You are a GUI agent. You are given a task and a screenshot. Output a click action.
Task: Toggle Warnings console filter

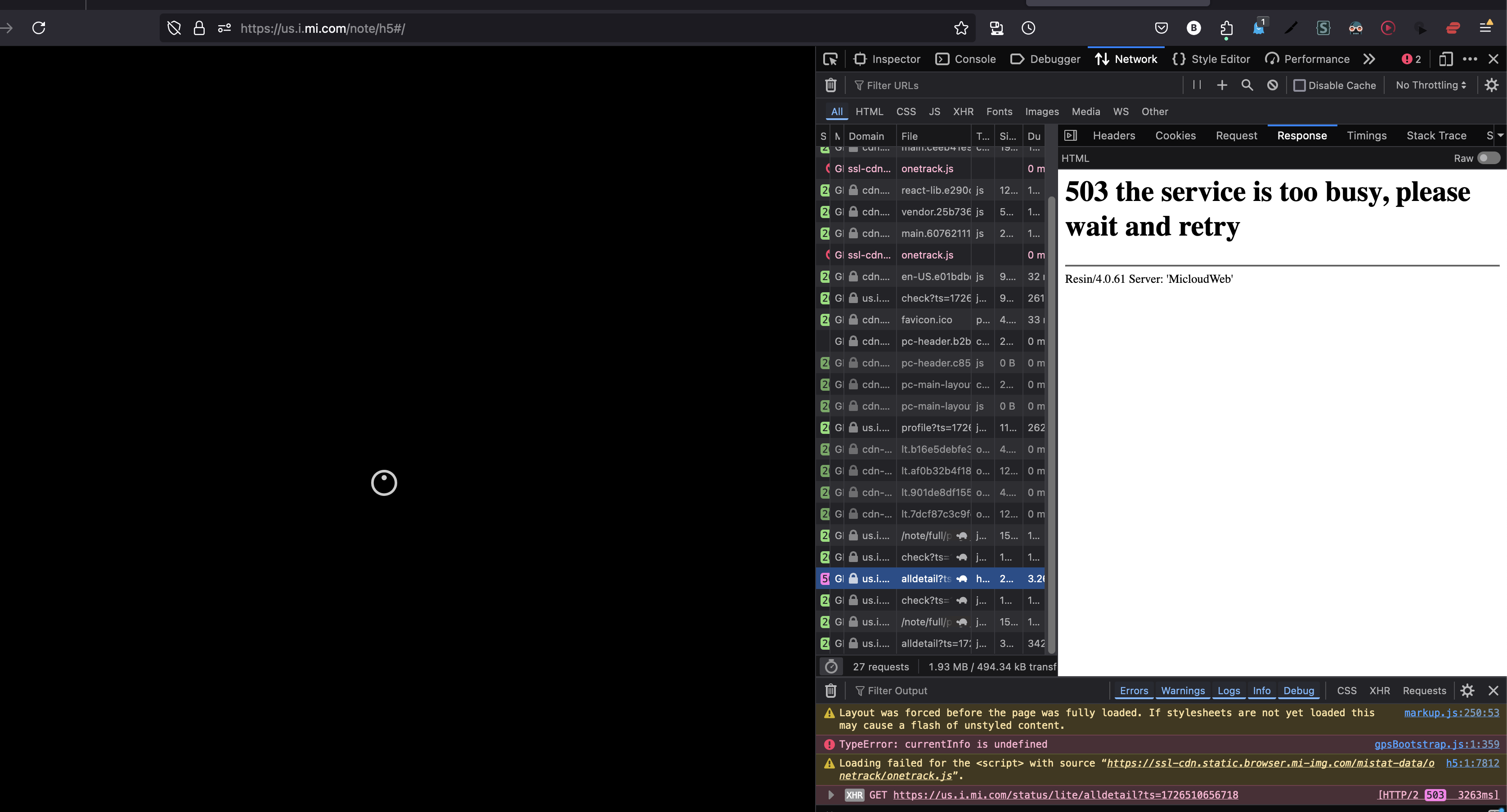point(1182,691)
